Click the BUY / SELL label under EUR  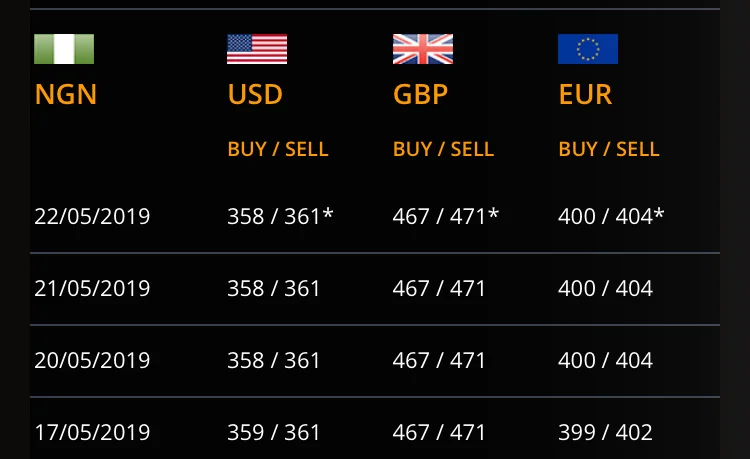[609, 149]
